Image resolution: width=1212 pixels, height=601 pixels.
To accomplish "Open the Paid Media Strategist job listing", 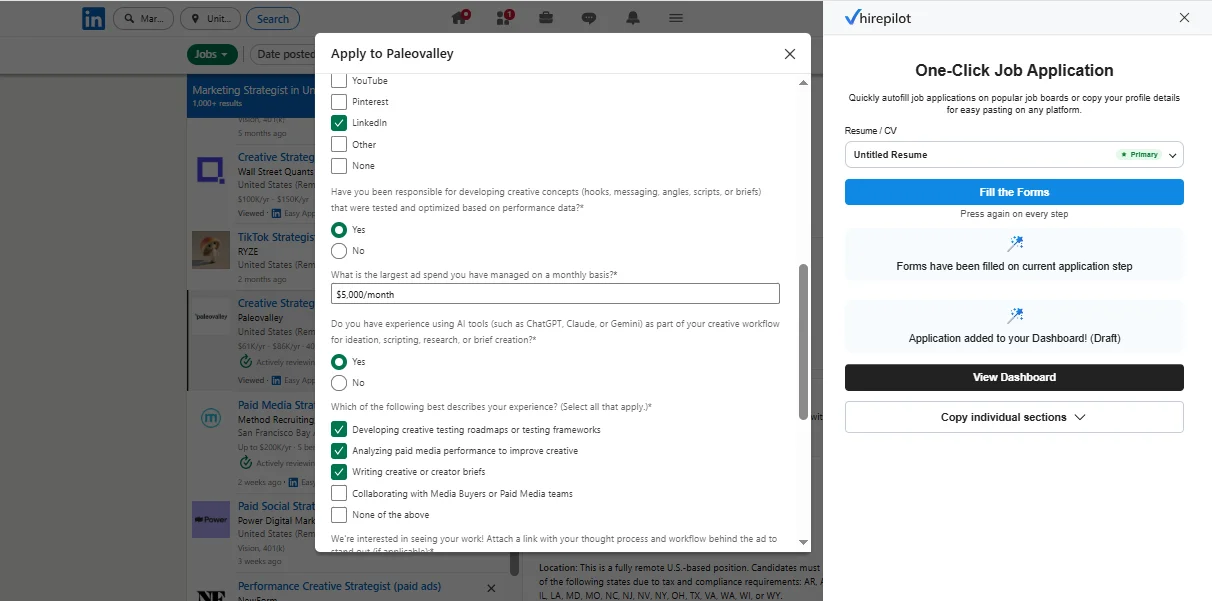I will click(277, 405).
